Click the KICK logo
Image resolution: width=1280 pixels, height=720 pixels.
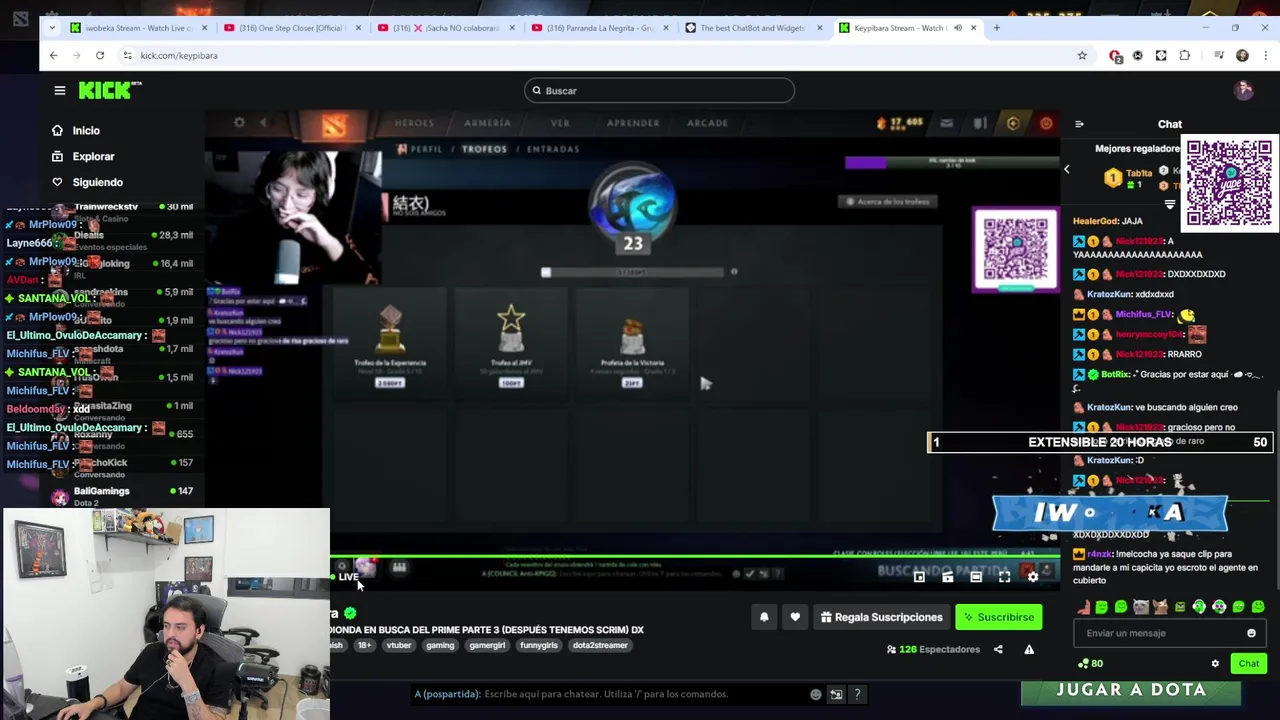(x=110, y=90)
